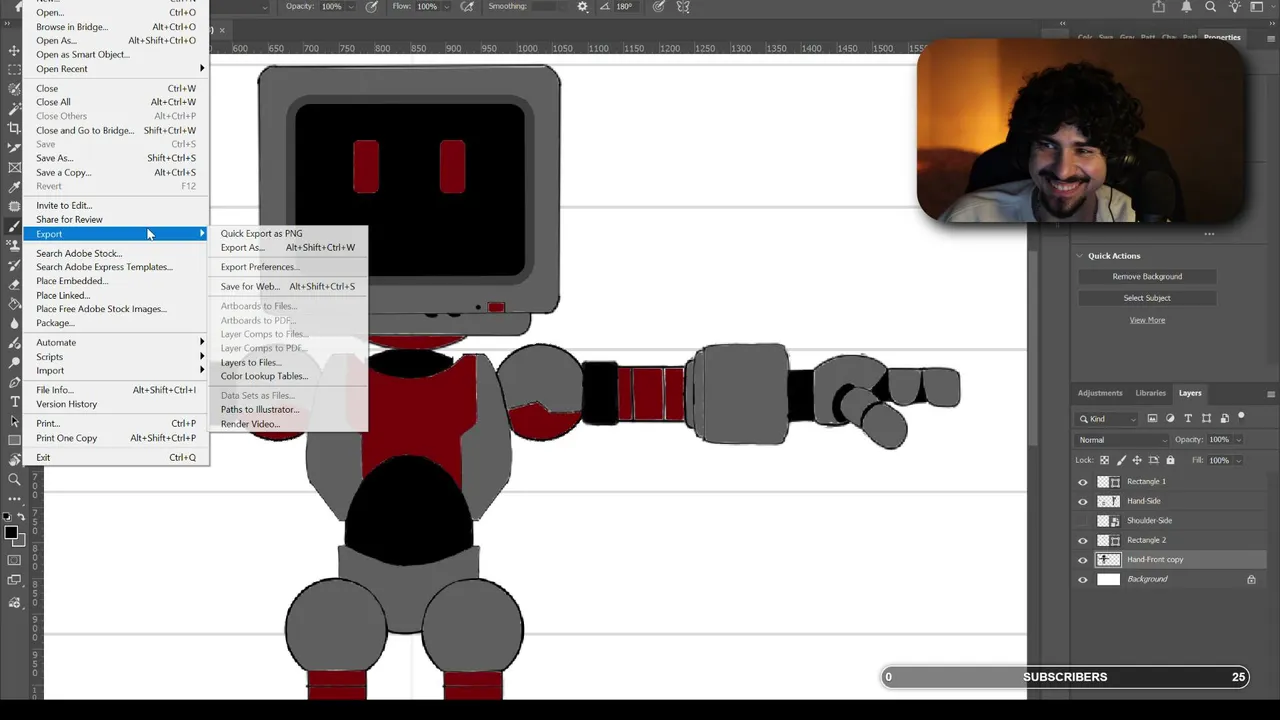
Task: Filter layers by adjustment layers
Action: [1170, 418]
